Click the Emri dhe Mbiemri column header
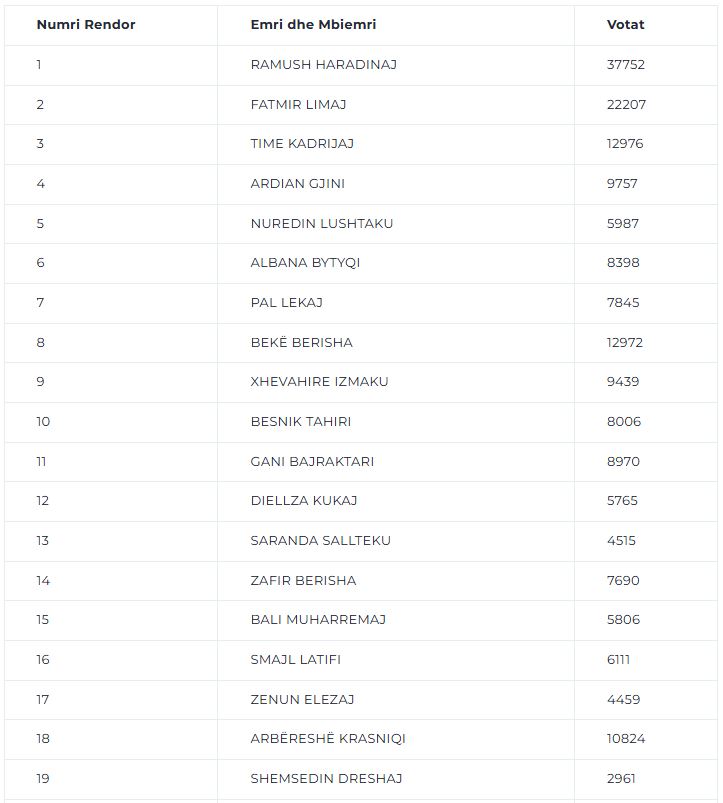Viewport: 723px width, 803px height. pyautogui.click(x=313, y=25)
